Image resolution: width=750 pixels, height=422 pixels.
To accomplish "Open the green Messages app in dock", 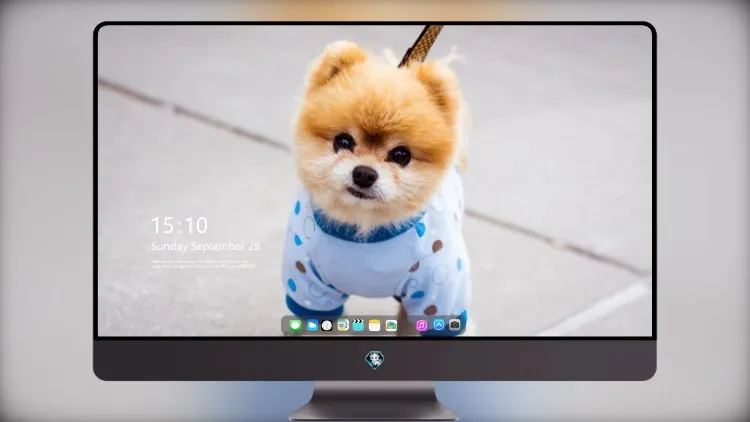I will (296, 325).
